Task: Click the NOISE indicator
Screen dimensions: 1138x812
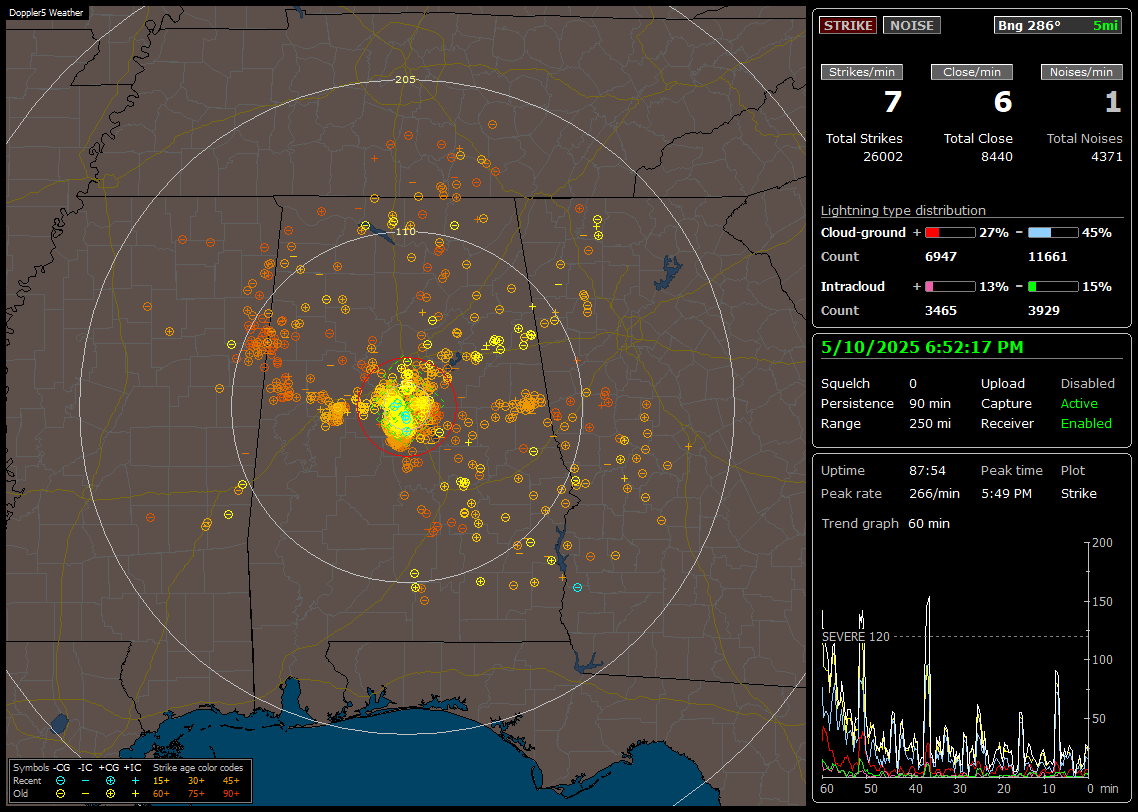Action: [912, 25]
